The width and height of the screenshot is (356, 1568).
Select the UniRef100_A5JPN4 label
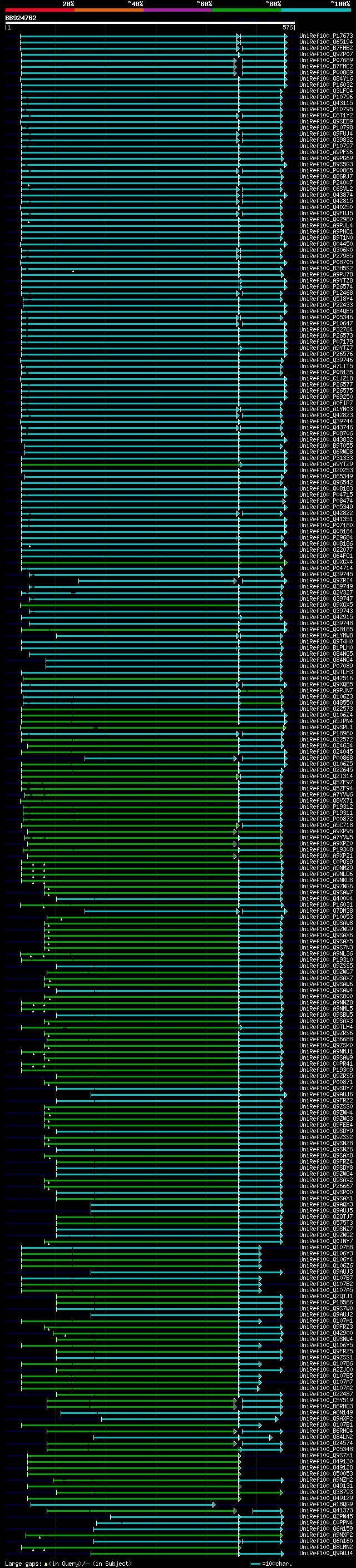click(x=326, y=721)
